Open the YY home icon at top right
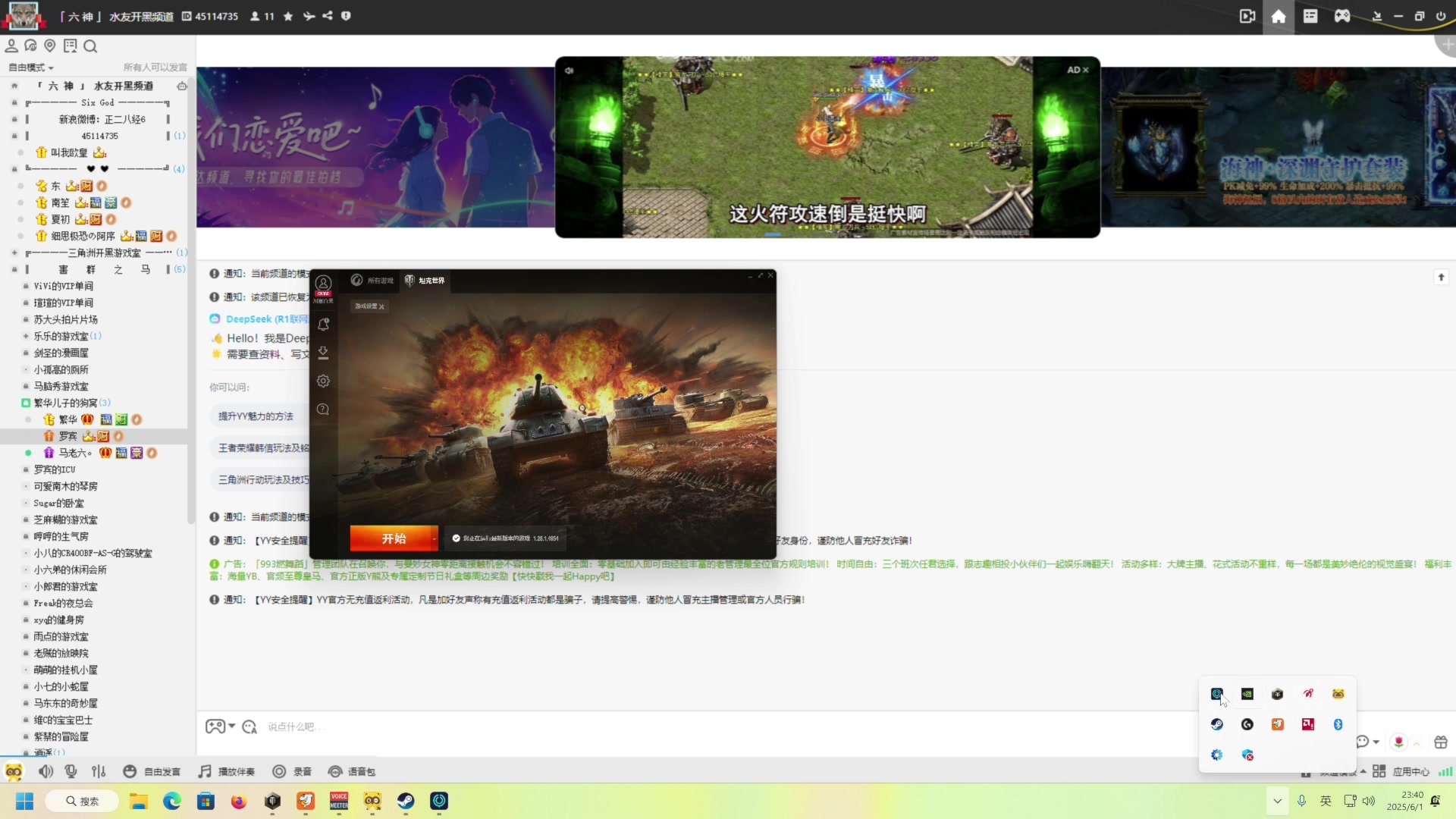 [1279, 17]
